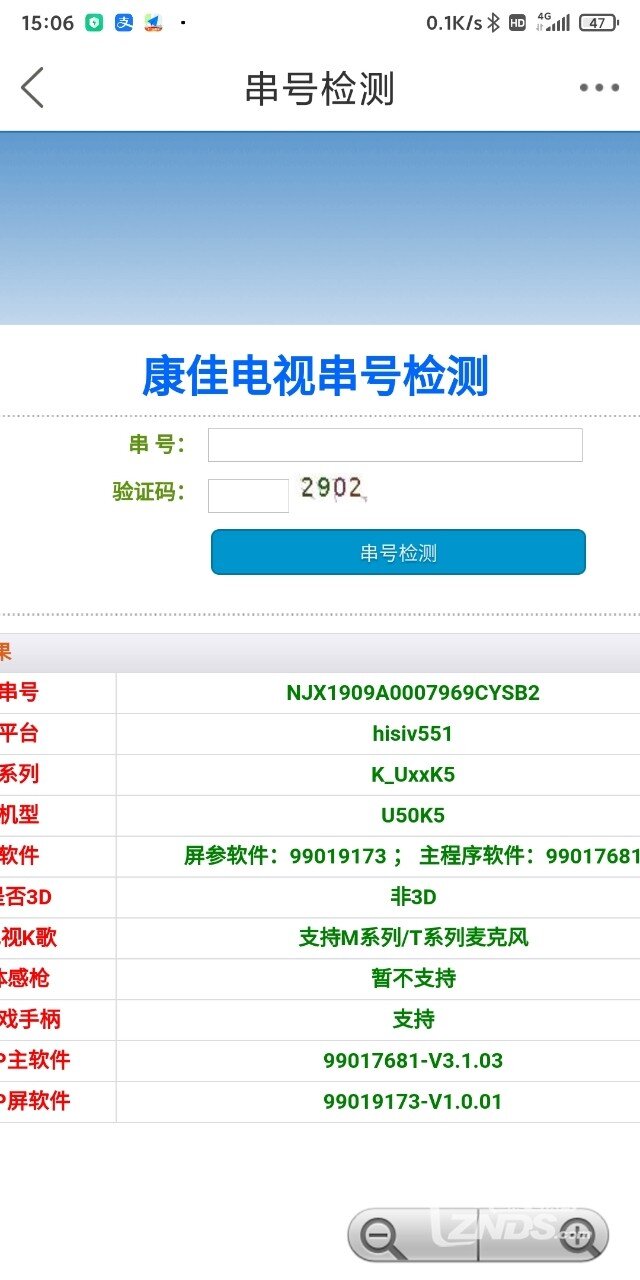640x1280 pixels.
Task: Tap the screen software version 99019173-V1.0.01
Action: [x=412, y=1101]
